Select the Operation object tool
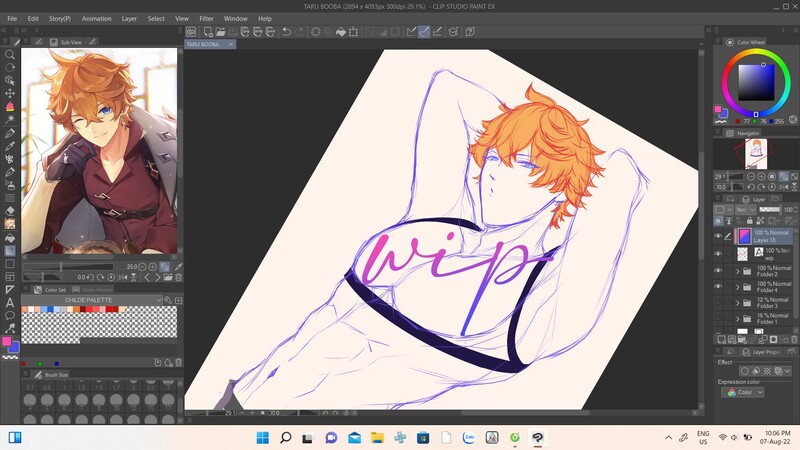Image resolution: width=800 pixels, height=450 pixels. 10,80
